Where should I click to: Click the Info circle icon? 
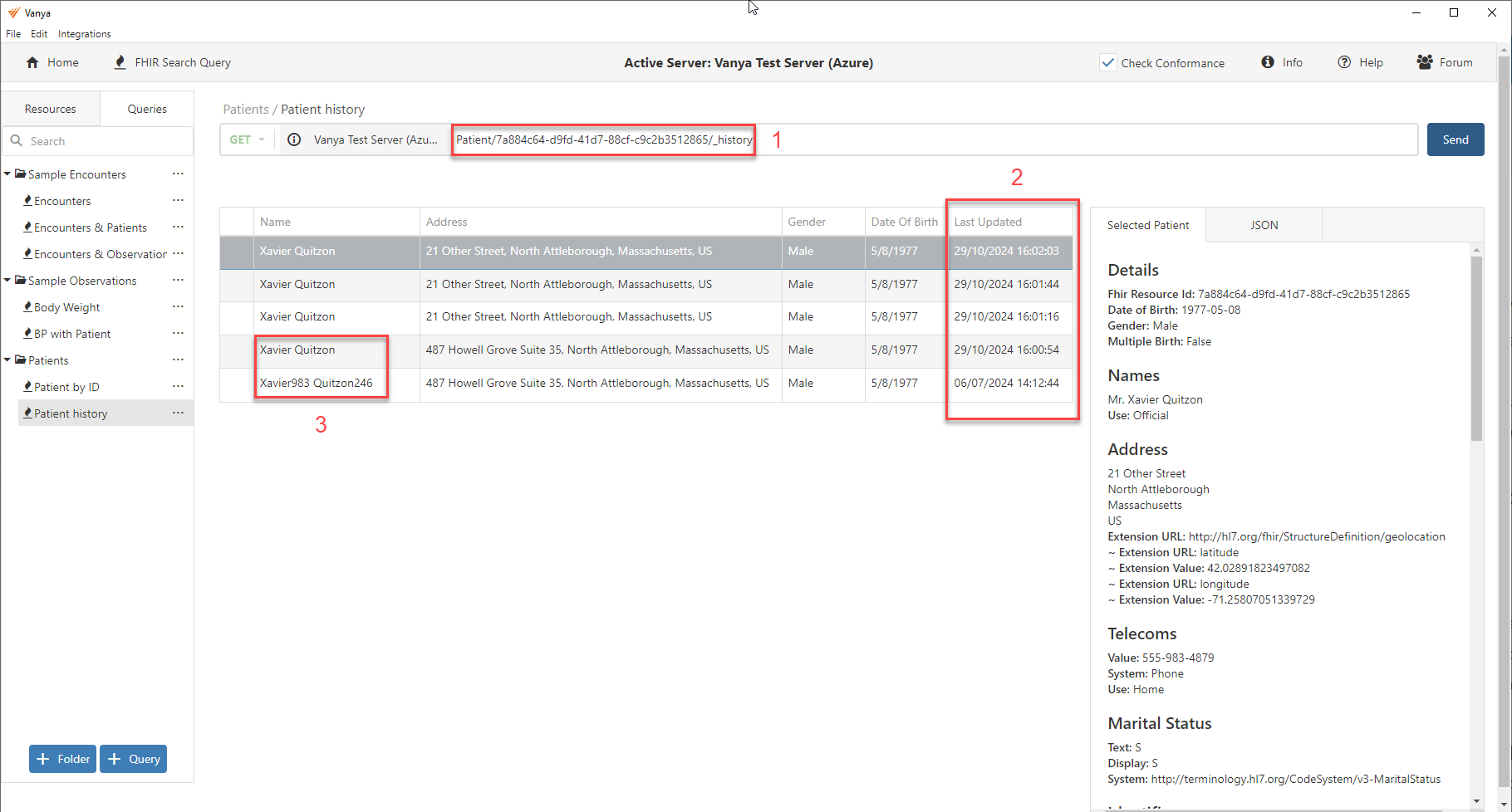click(1268, 62)
